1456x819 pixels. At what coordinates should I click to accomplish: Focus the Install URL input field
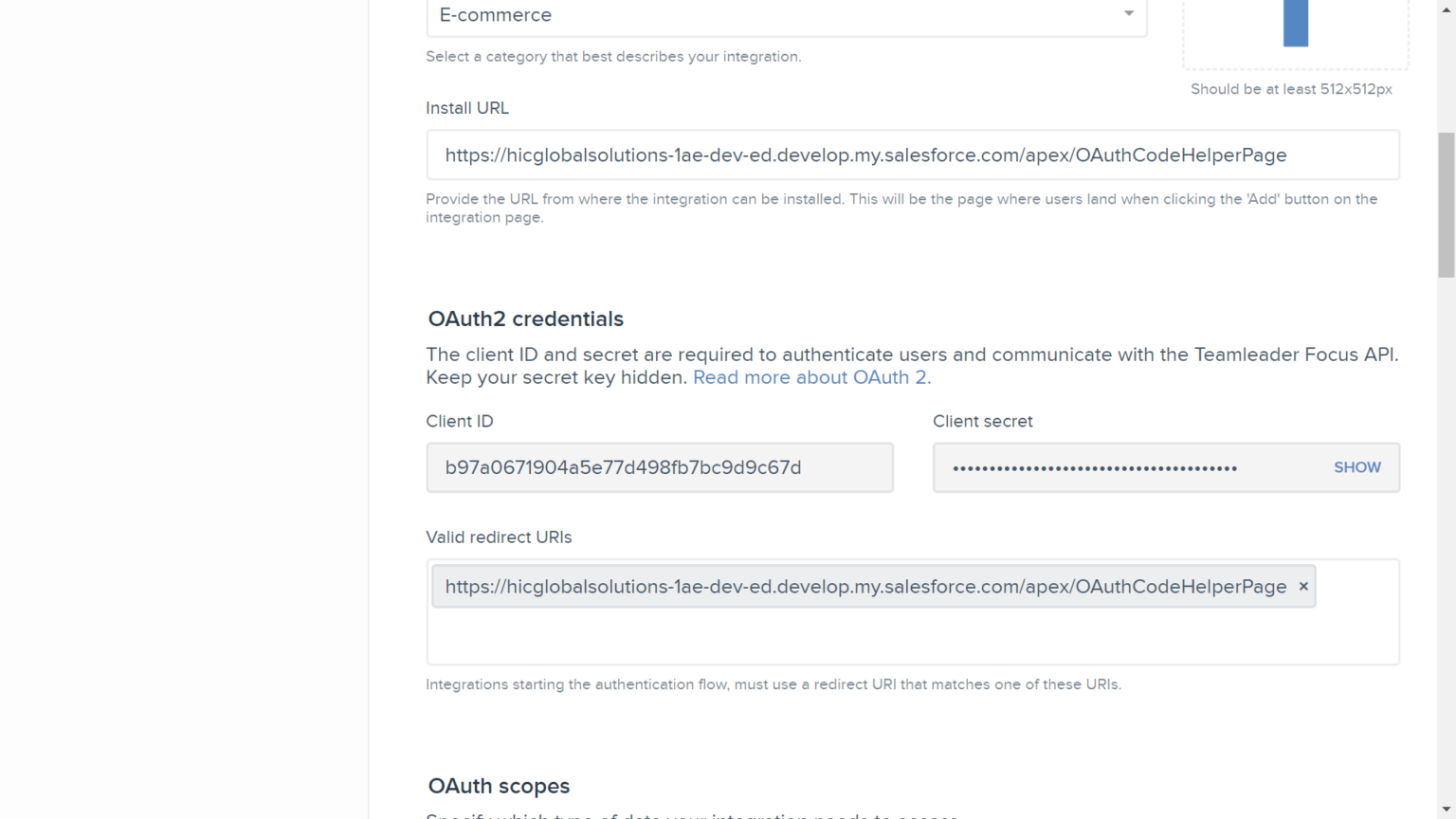(x=912, y=155)
